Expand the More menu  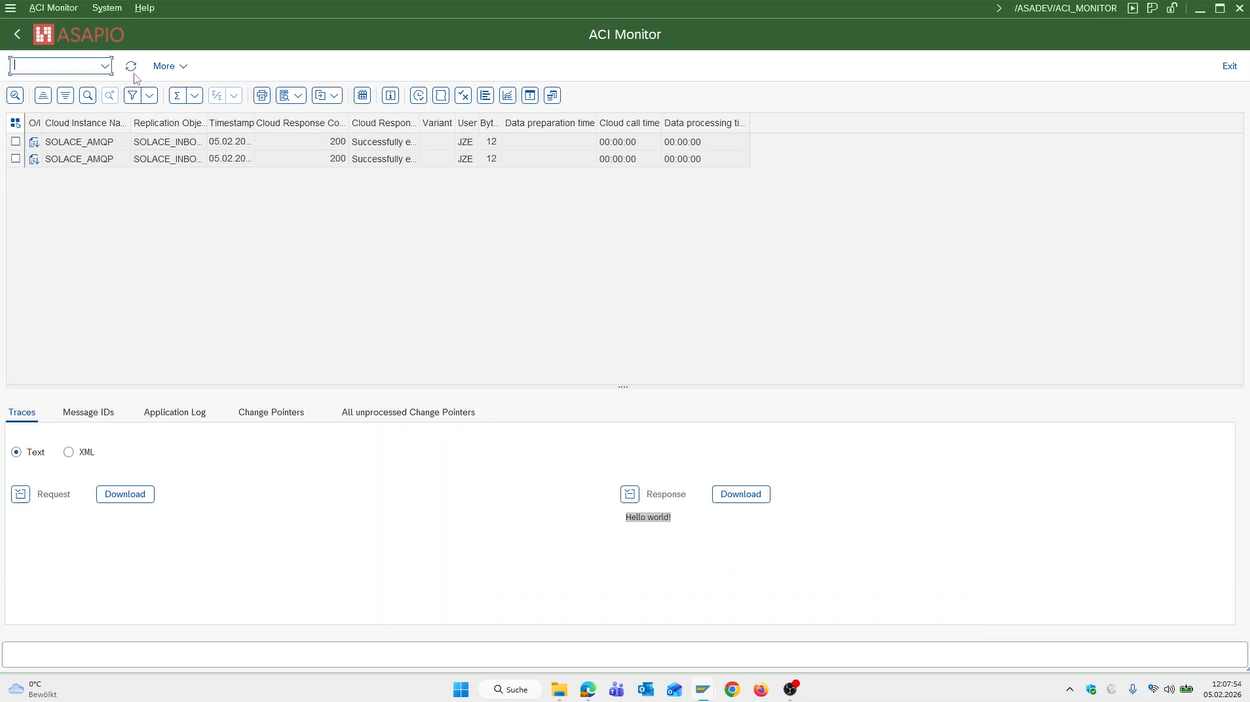pyautogui.click(x=170, y=66)
